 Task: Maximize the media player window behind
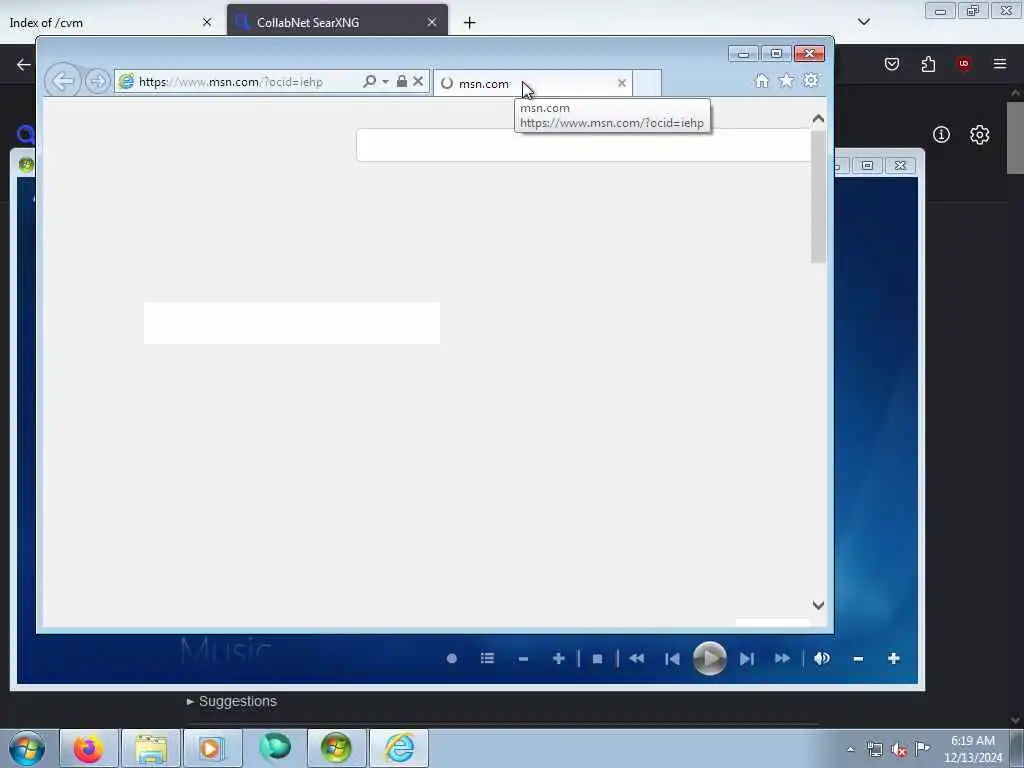[x=867, y=165]
